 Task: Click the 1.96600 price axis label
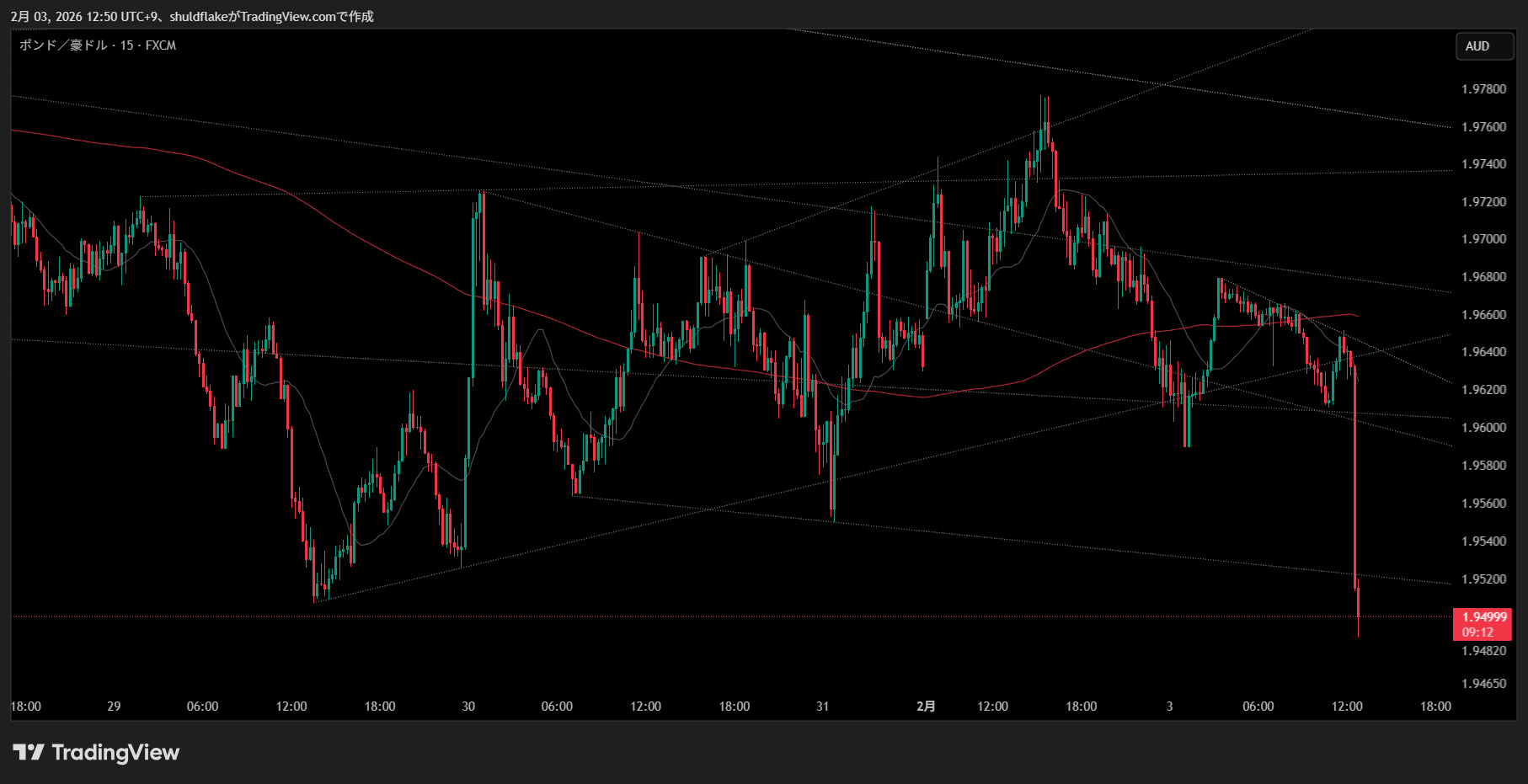[1483, 315]
